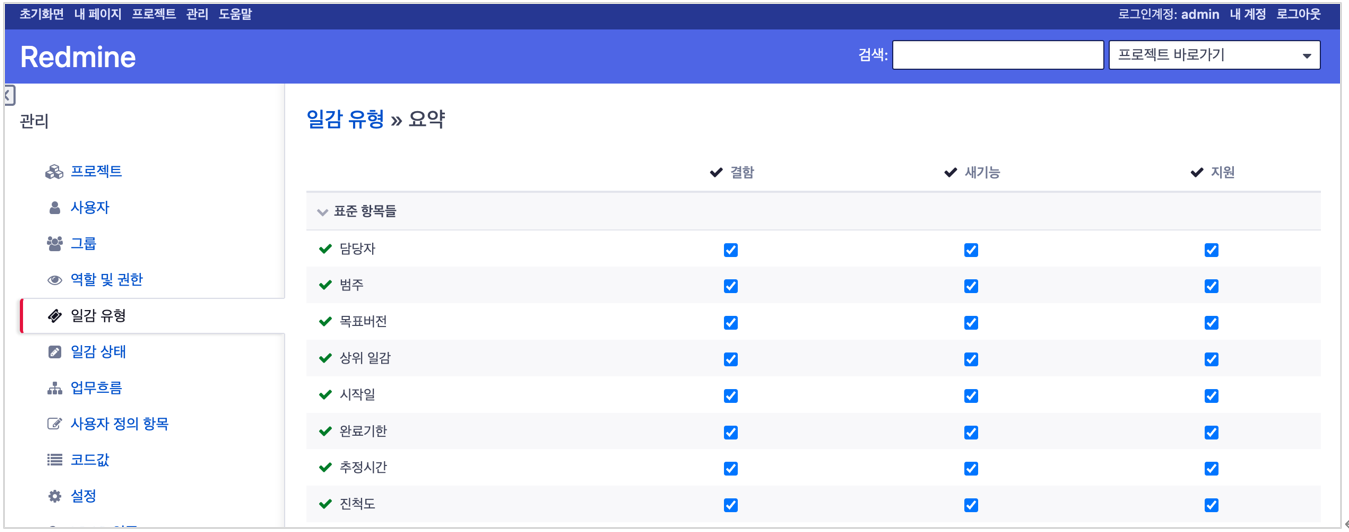Open 업무흐름 in sidebar

[96, 388]
